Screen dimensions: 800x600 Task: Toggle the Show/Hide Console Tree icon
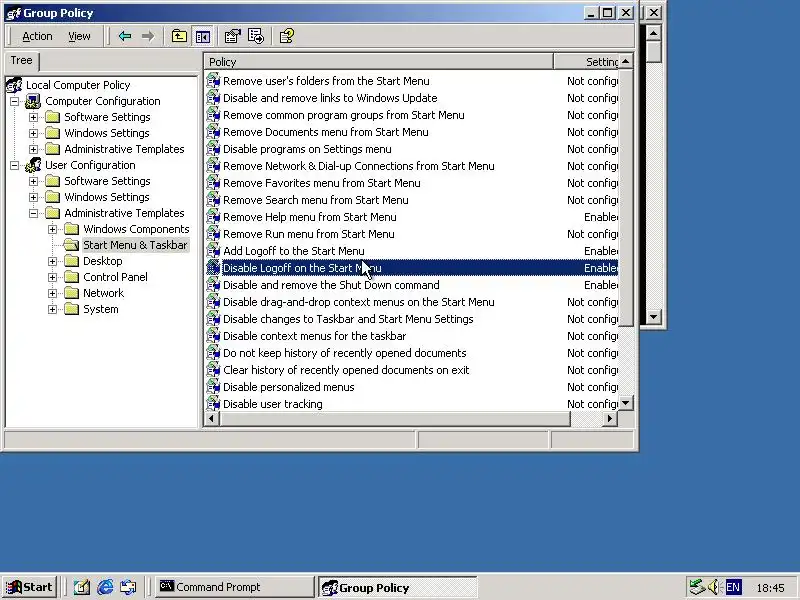(203, 36)
